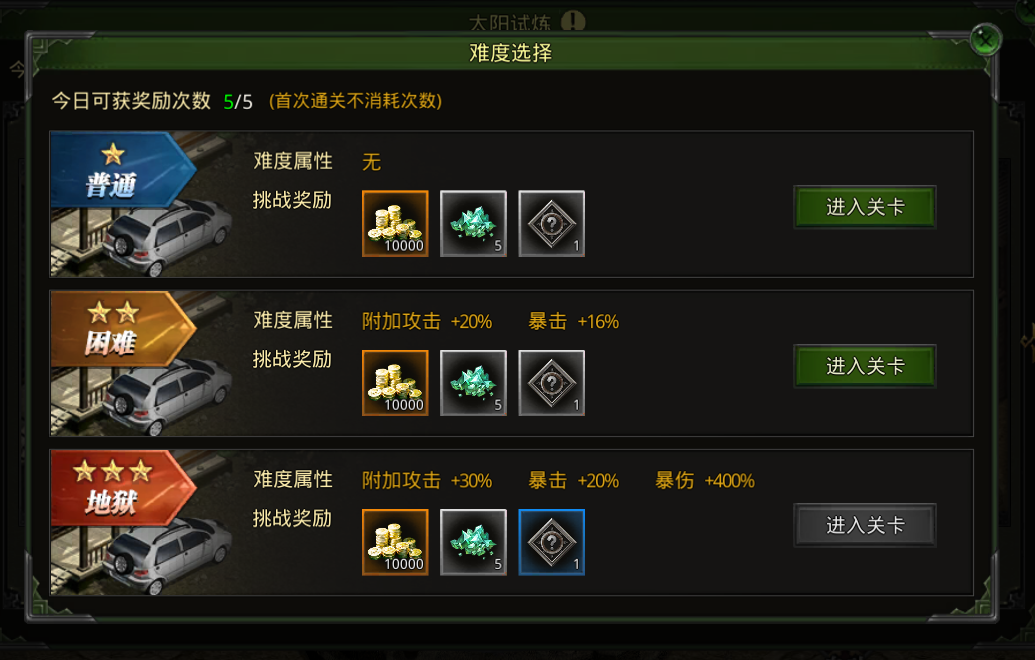Click the green crystal reward in 困难 row
This screenshot has height=660, width=1035.
click(x=473, y=383)
